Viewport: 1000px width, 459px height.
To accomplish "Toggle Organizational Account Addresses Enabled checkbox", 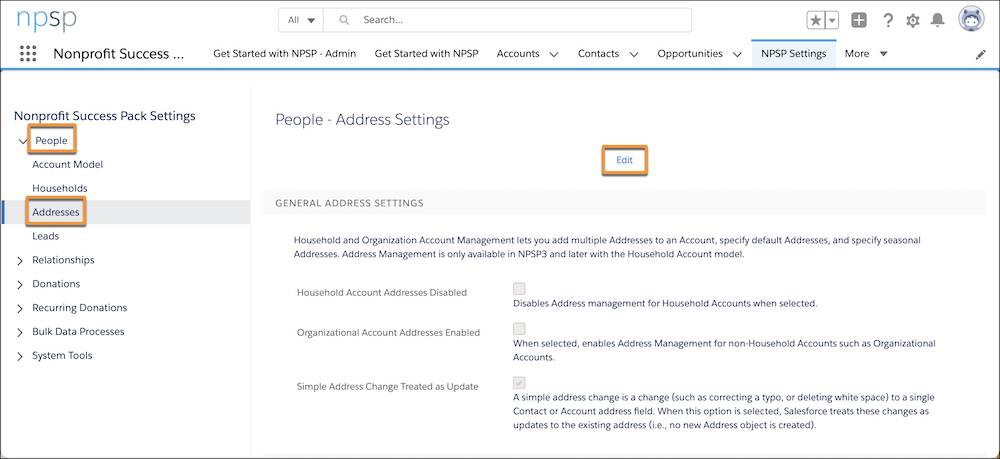I will 519,329.
